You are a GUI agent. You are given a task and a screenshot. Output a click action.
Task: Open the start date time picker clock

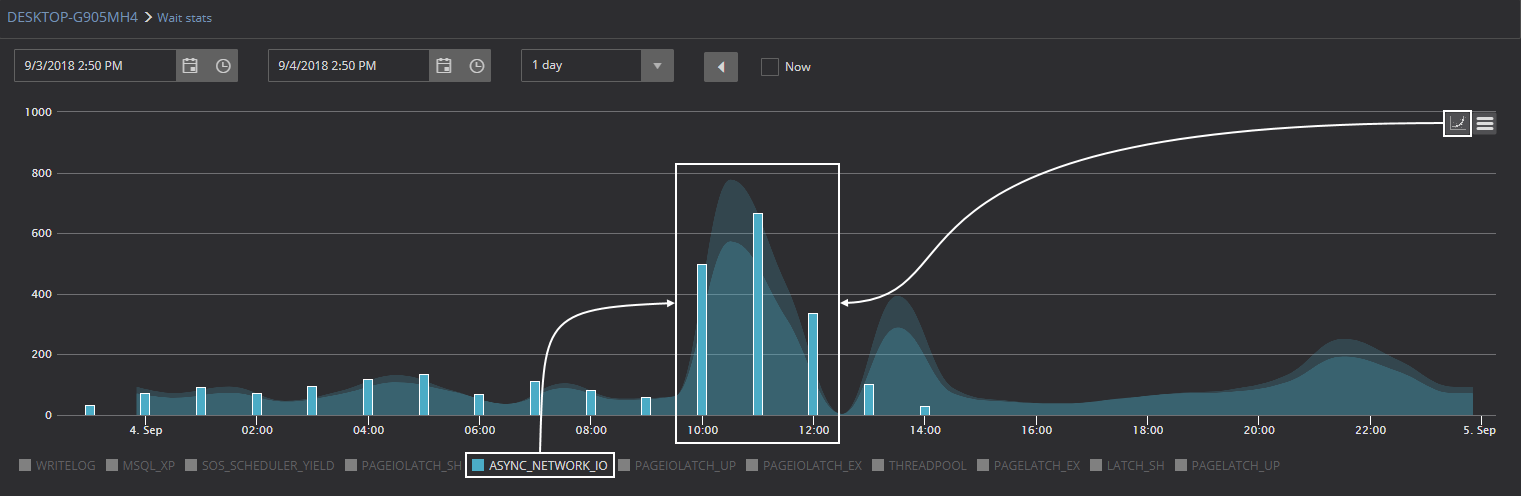coord(223,66)
